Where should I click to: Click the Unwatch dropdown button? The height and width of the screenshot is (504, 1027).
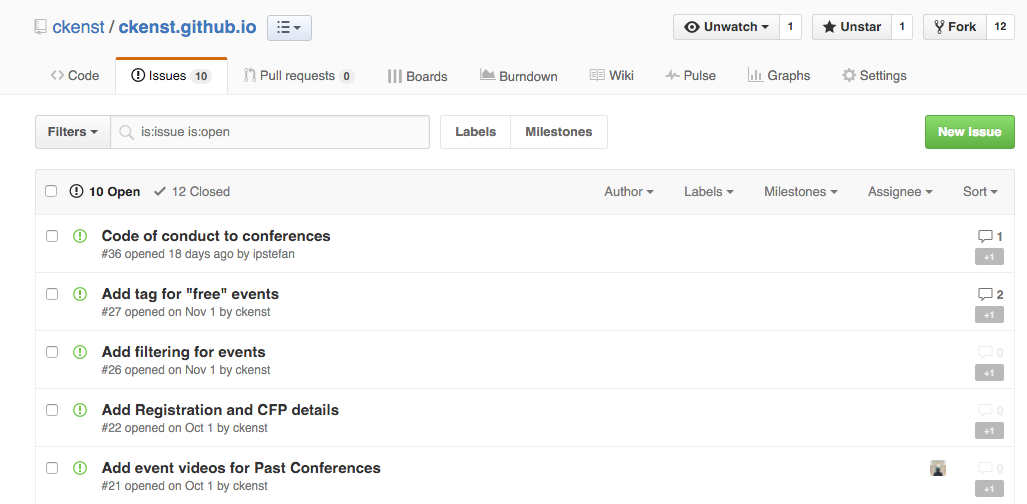726,27
